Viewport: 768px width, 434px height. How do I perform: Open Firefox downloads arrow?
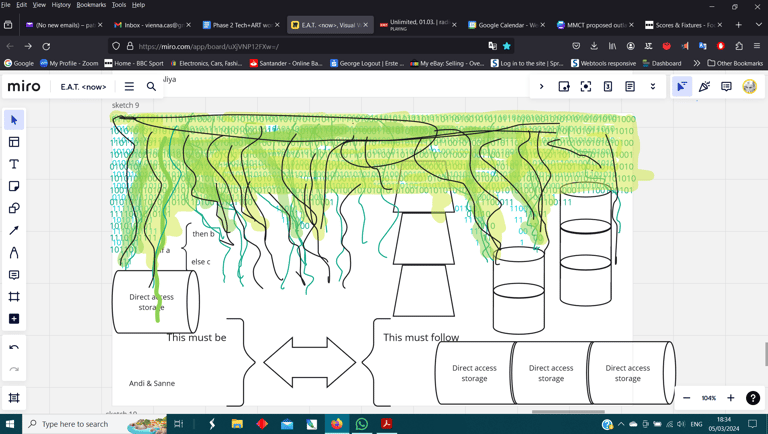[594, 46]
